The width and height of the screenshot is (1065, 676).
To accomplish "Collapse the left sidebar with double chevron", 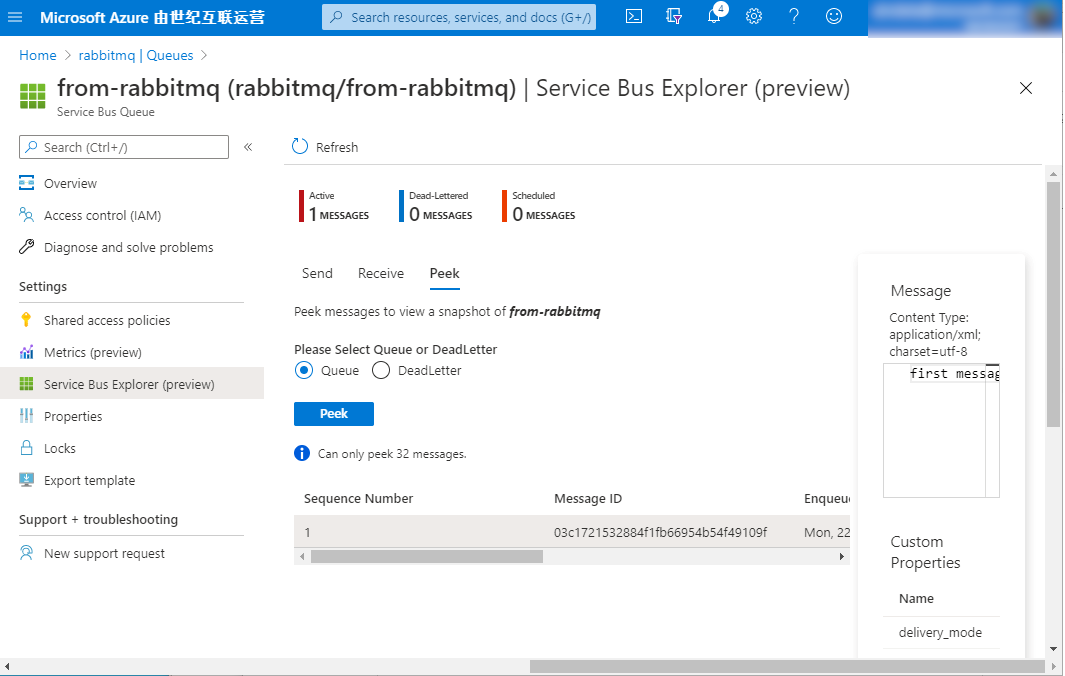I will [x=248, y=147].
